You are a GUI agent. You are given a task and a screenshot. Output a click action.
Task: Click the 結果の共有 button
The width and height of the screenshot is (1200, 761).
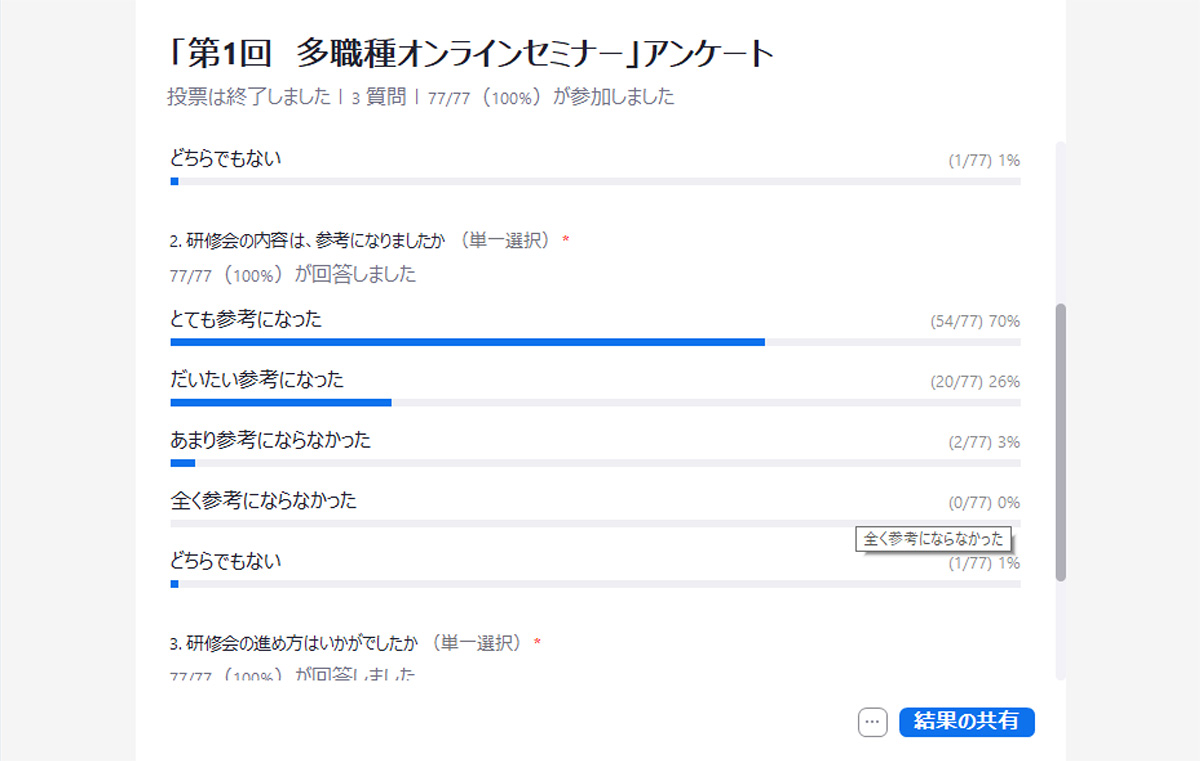pyautogui.click(x=966, y=722)
